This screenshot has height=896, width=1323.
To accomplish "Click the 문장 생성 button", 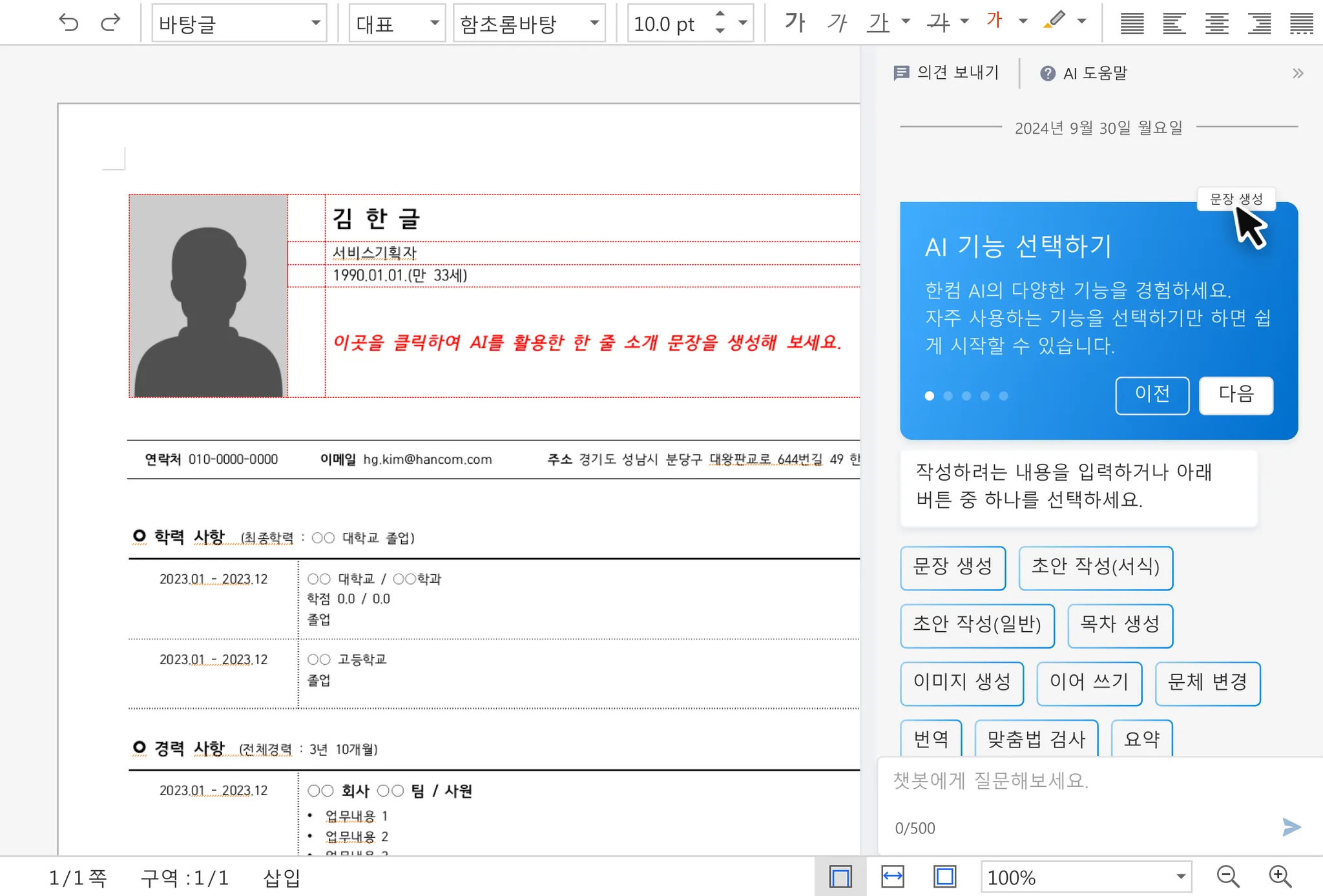I will click(x=953, y=567).
